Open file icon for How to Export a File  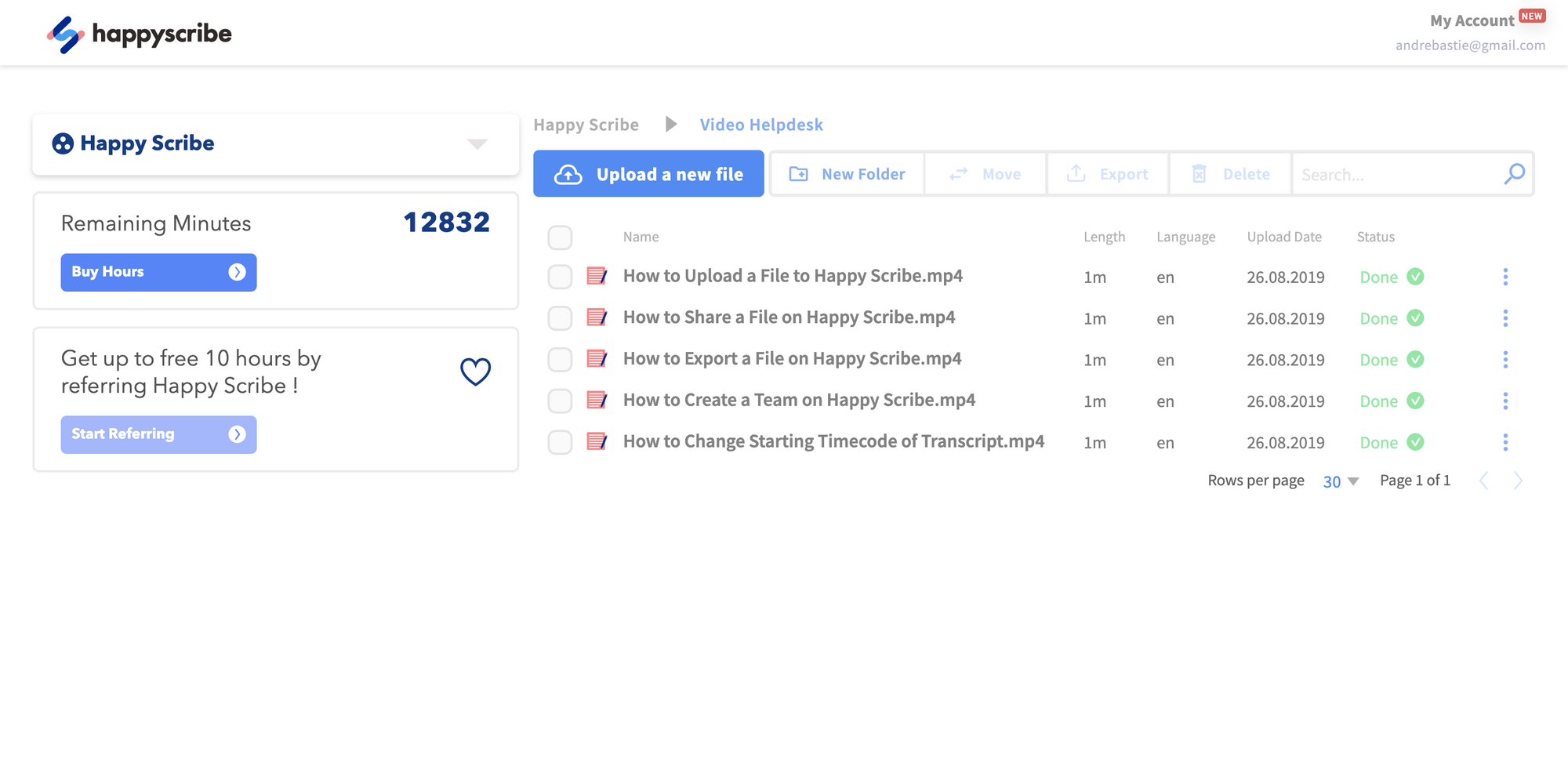click(x=597, y=359)
